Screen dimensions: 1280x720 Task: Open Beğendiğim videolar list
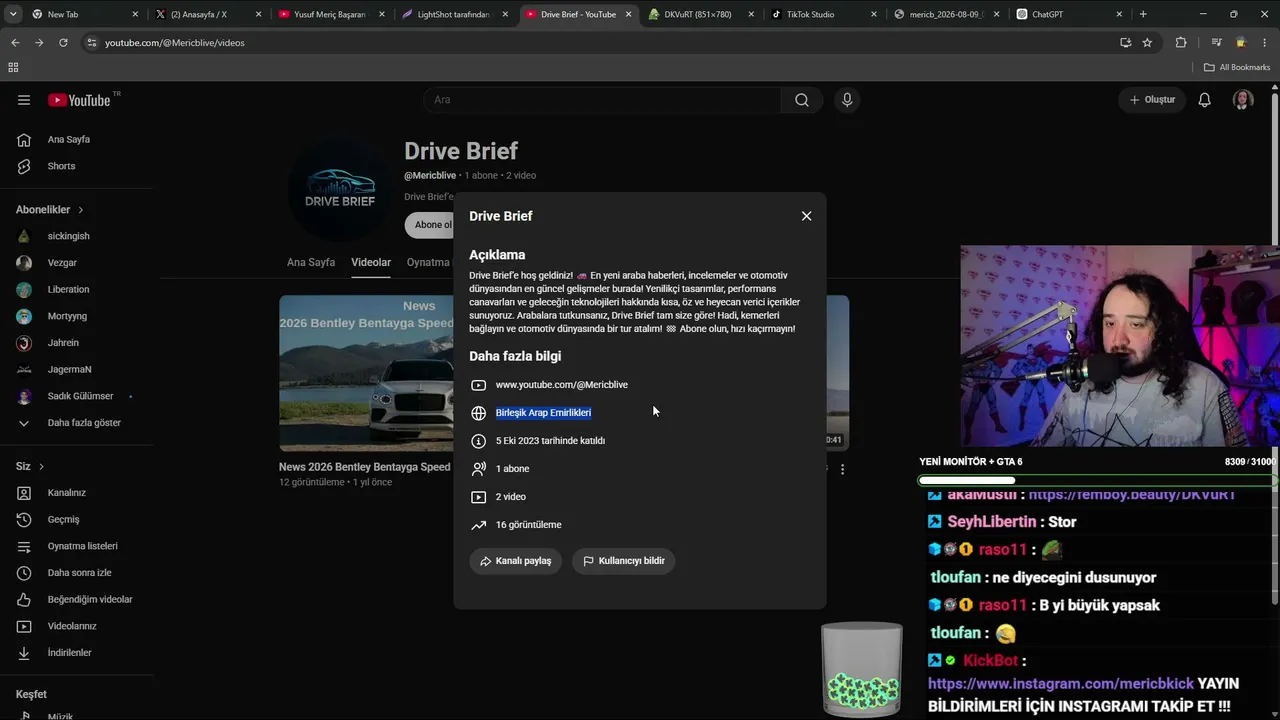click(90, 600)
